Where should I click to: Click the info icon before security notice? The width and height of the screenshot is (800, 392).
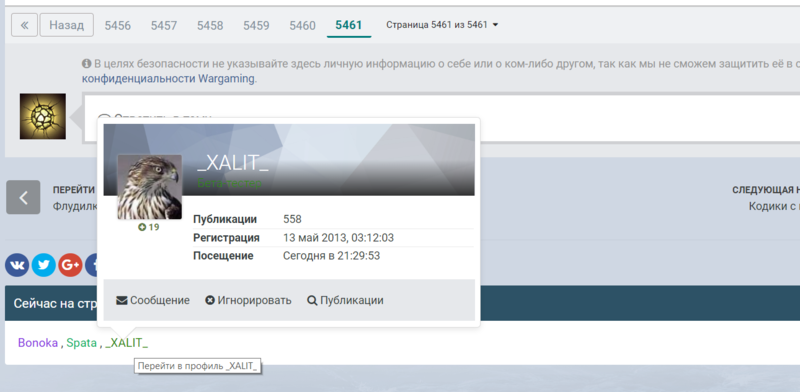click(86, 64)
